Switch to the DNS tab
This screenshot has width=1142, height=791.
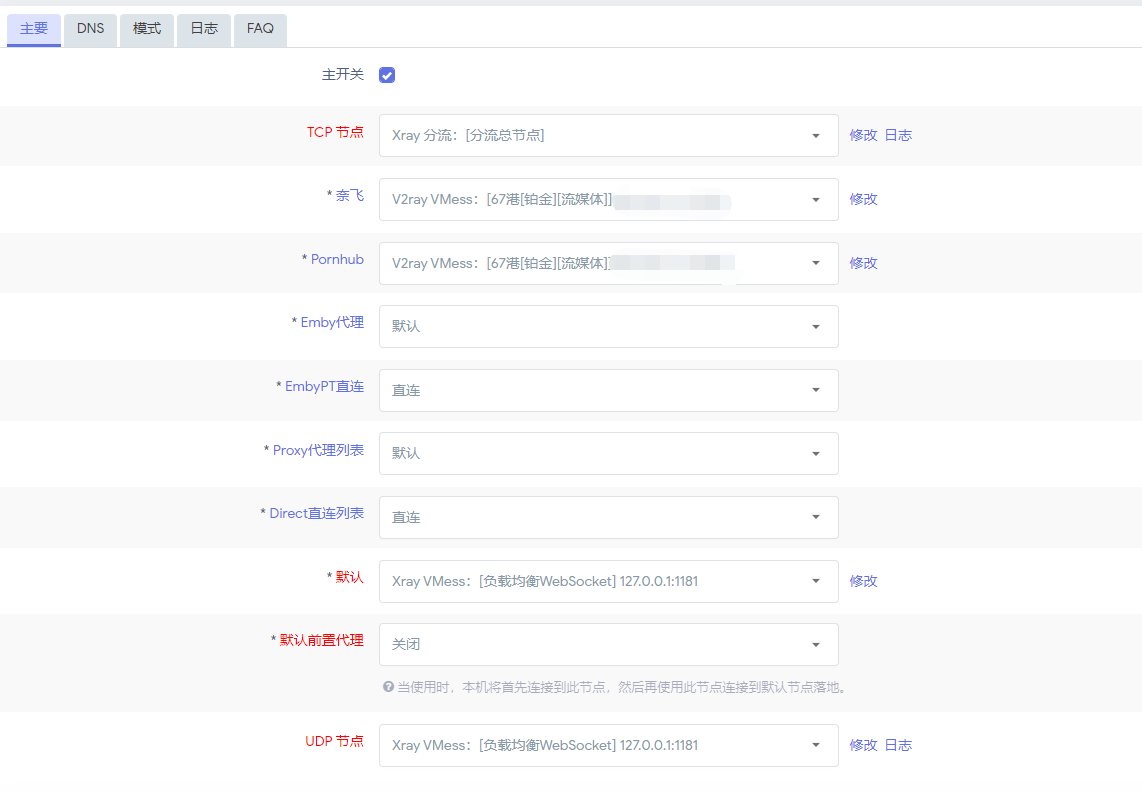(90, 30)
